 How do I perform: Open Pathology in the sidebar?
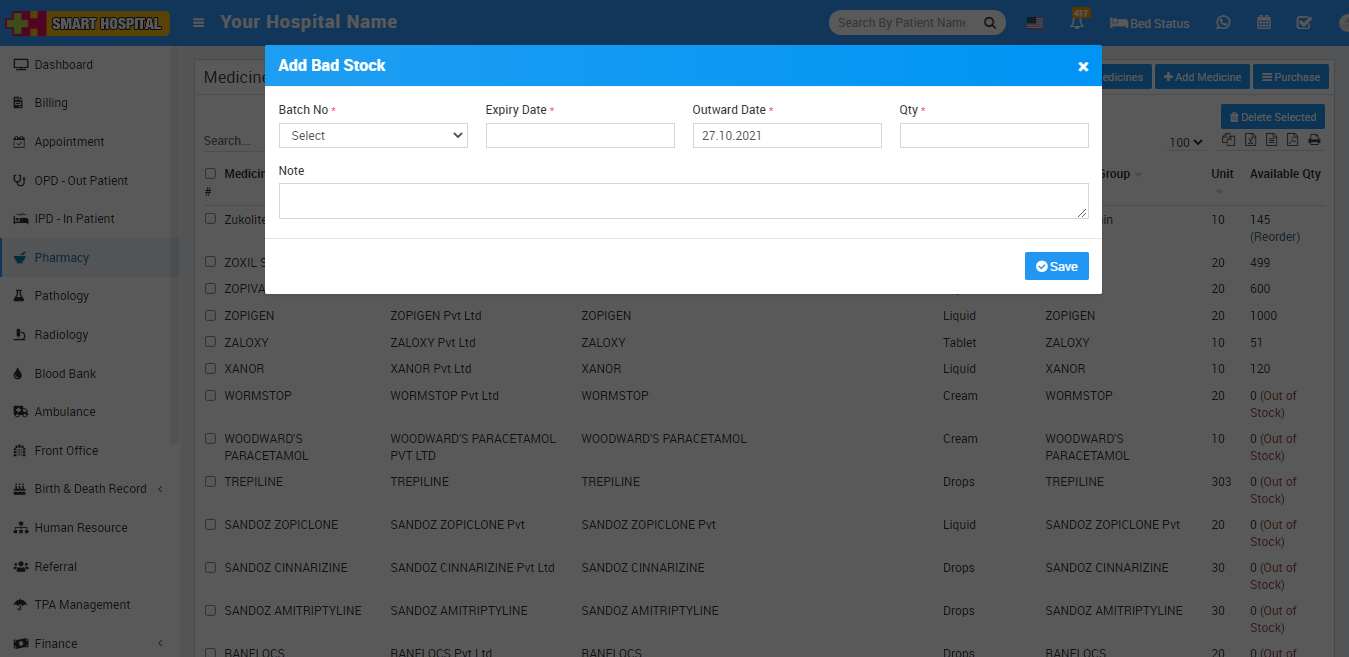62,296
